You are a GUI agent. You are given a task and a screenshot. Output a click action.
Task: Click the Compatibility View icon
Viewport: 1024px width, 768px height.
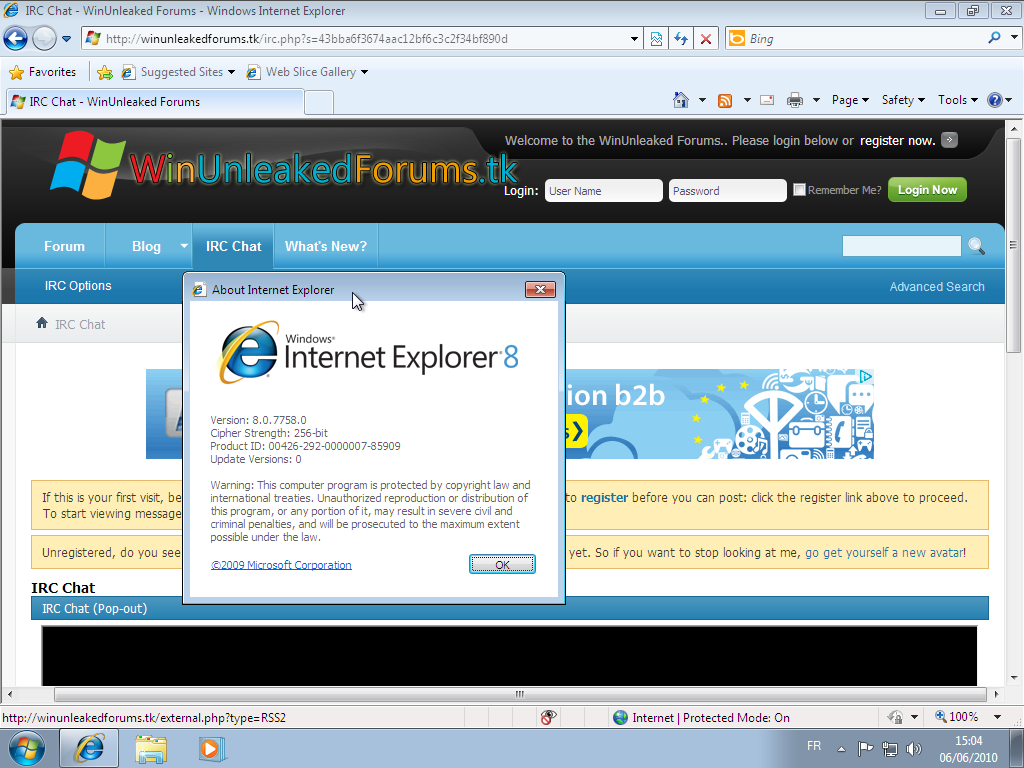pos(656,39)
